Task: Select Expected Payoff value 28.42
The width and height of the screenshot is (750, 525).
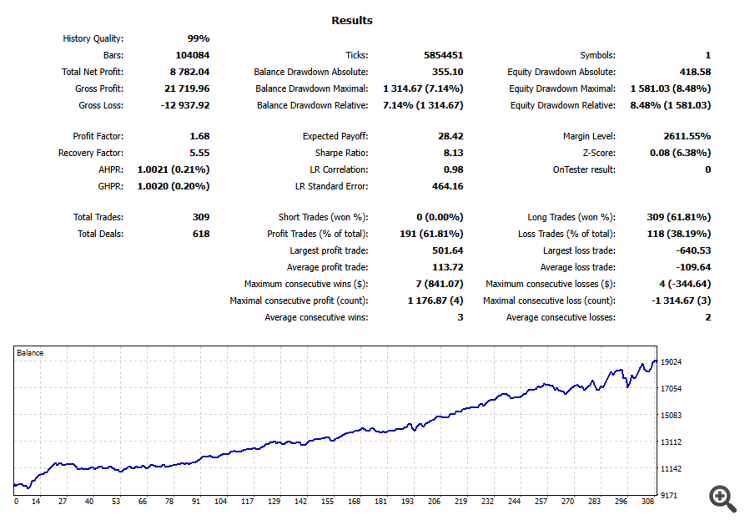Action: [x=451, y=137]
